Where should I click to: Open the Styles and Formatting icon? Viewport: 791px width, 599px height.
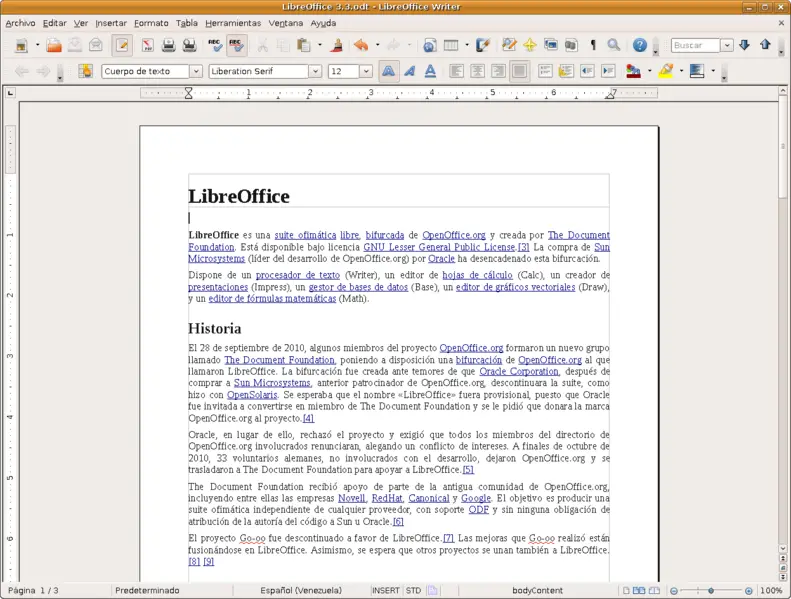[85, 71]
